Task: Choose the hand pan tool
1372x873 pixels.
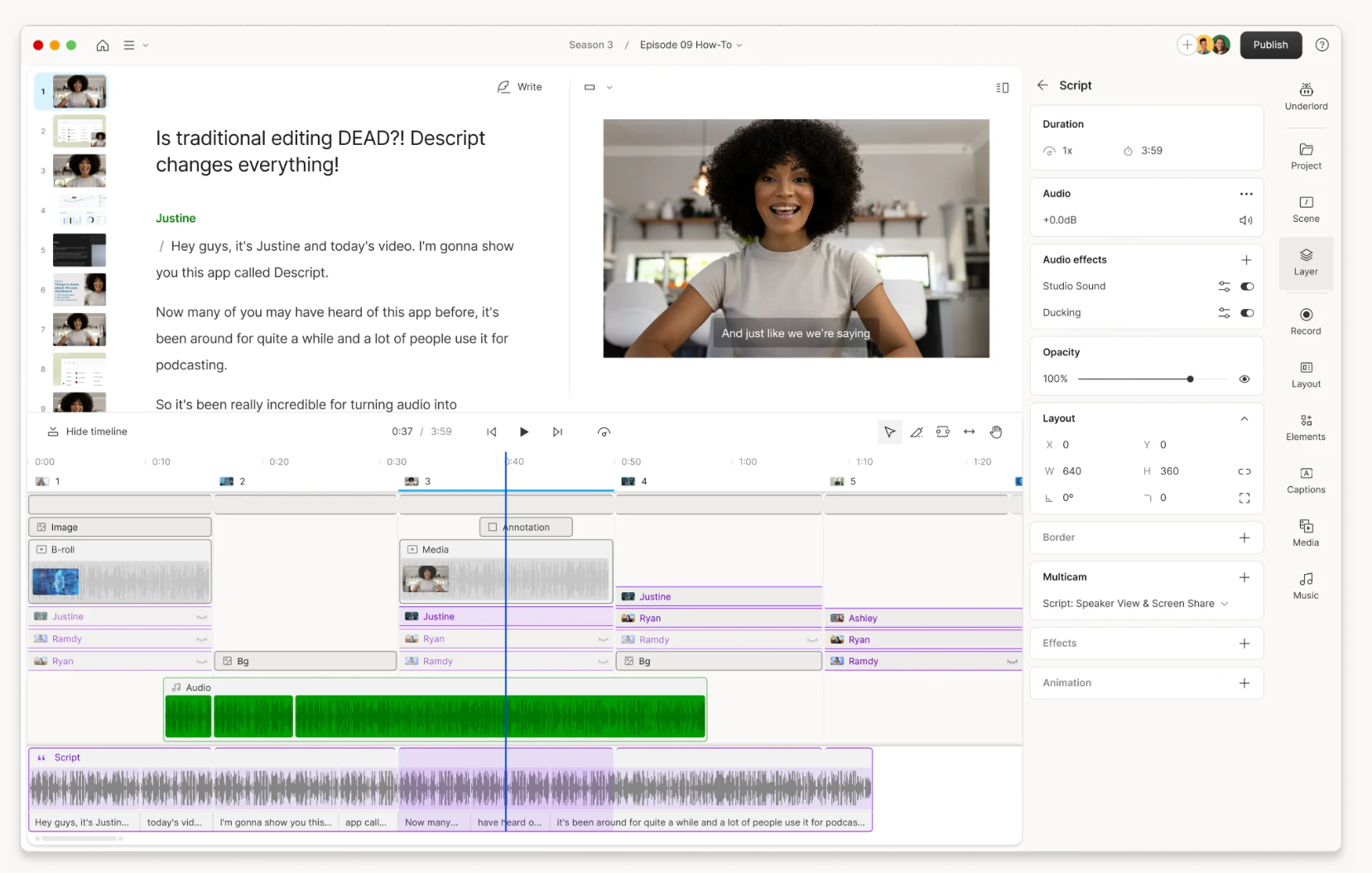Action: click(996, 432)
